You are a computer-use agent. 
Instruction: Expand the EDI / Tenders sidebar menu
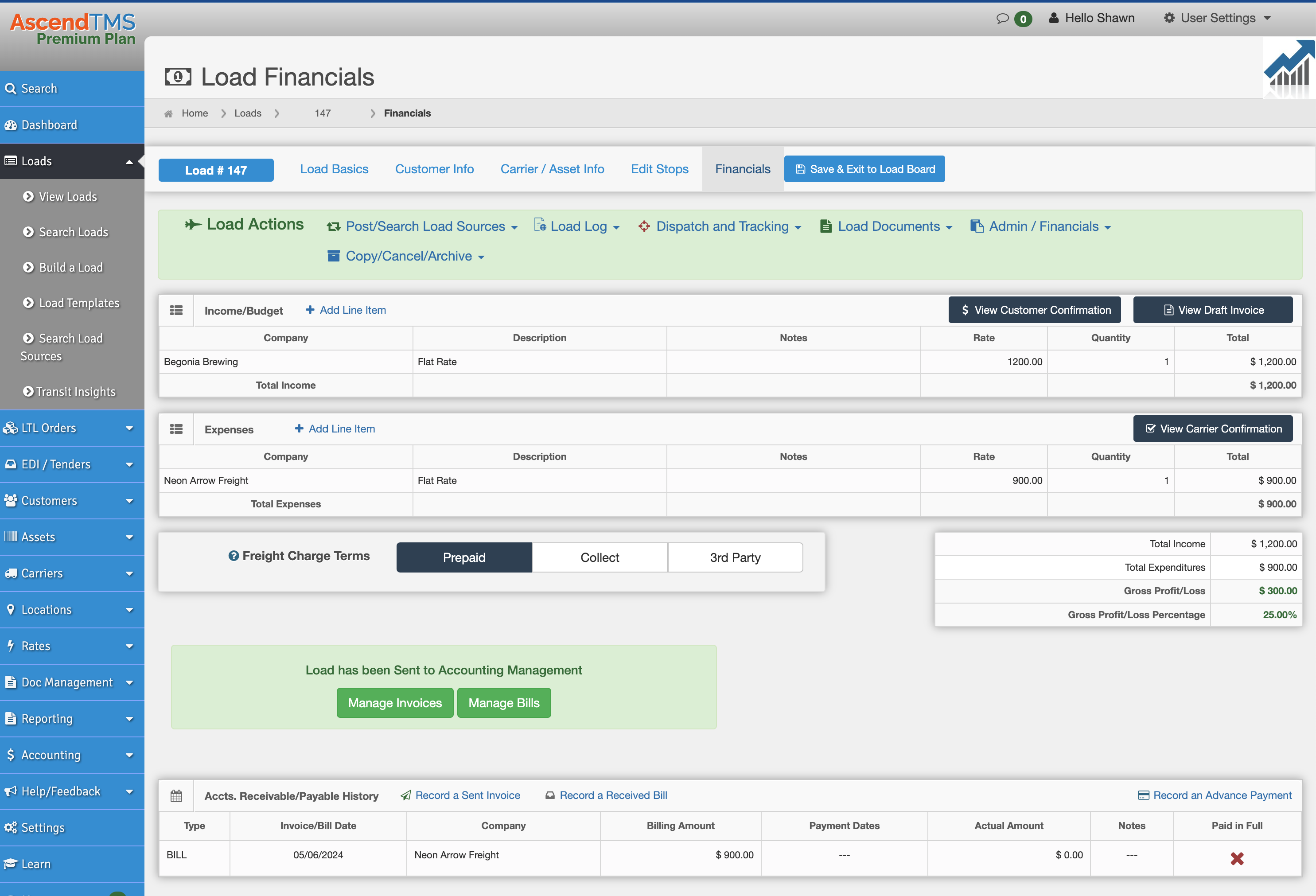coord(72,464)
